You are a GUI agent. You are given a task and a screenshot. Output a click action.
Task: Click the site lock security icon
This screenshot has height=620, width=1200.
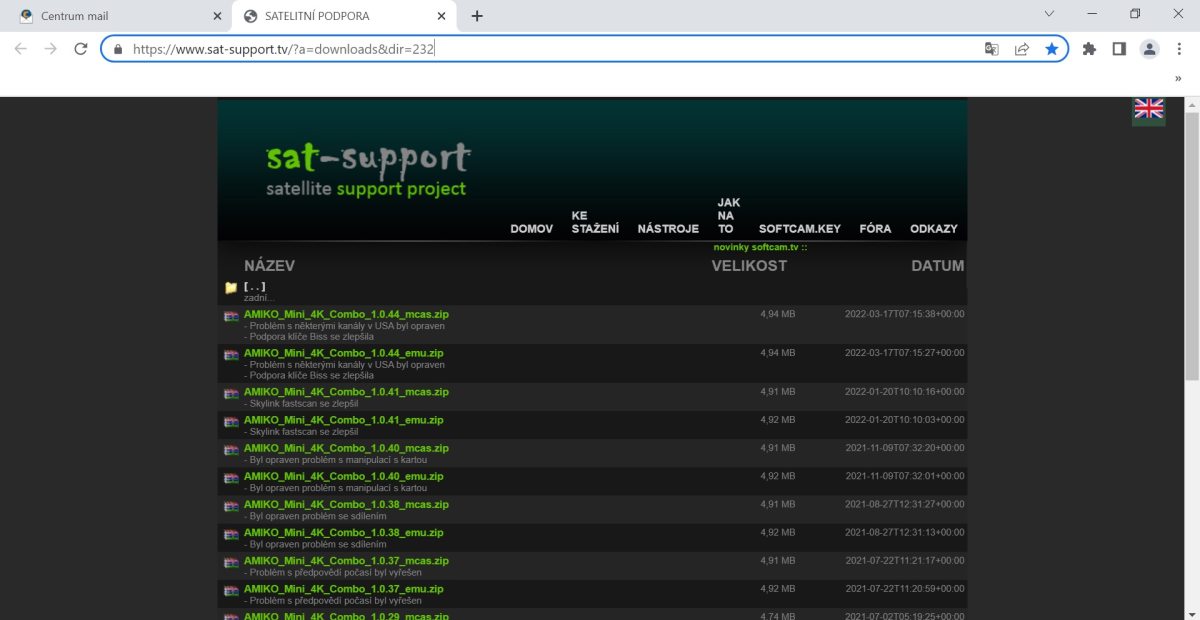tap(118, 48)
